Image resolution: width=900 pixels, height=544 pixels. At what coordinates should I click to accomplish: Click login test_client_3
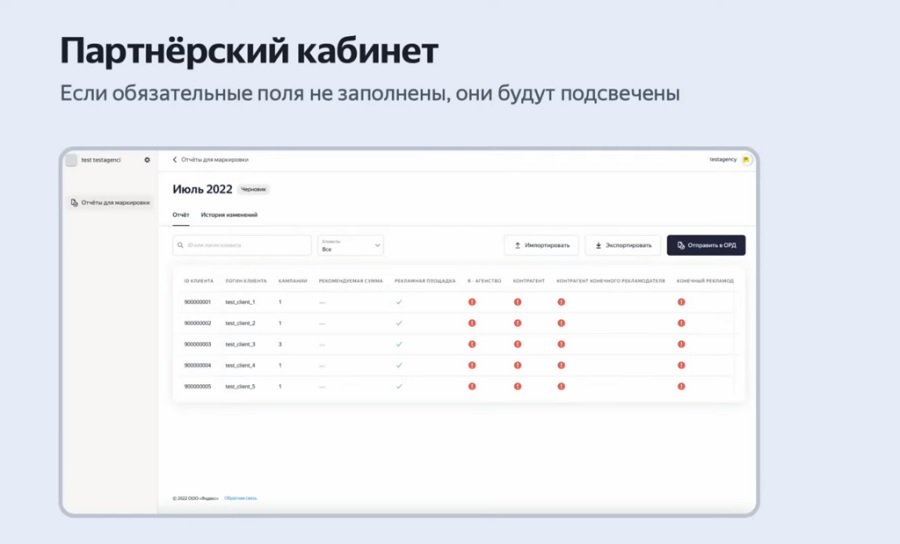coord(240,344)
